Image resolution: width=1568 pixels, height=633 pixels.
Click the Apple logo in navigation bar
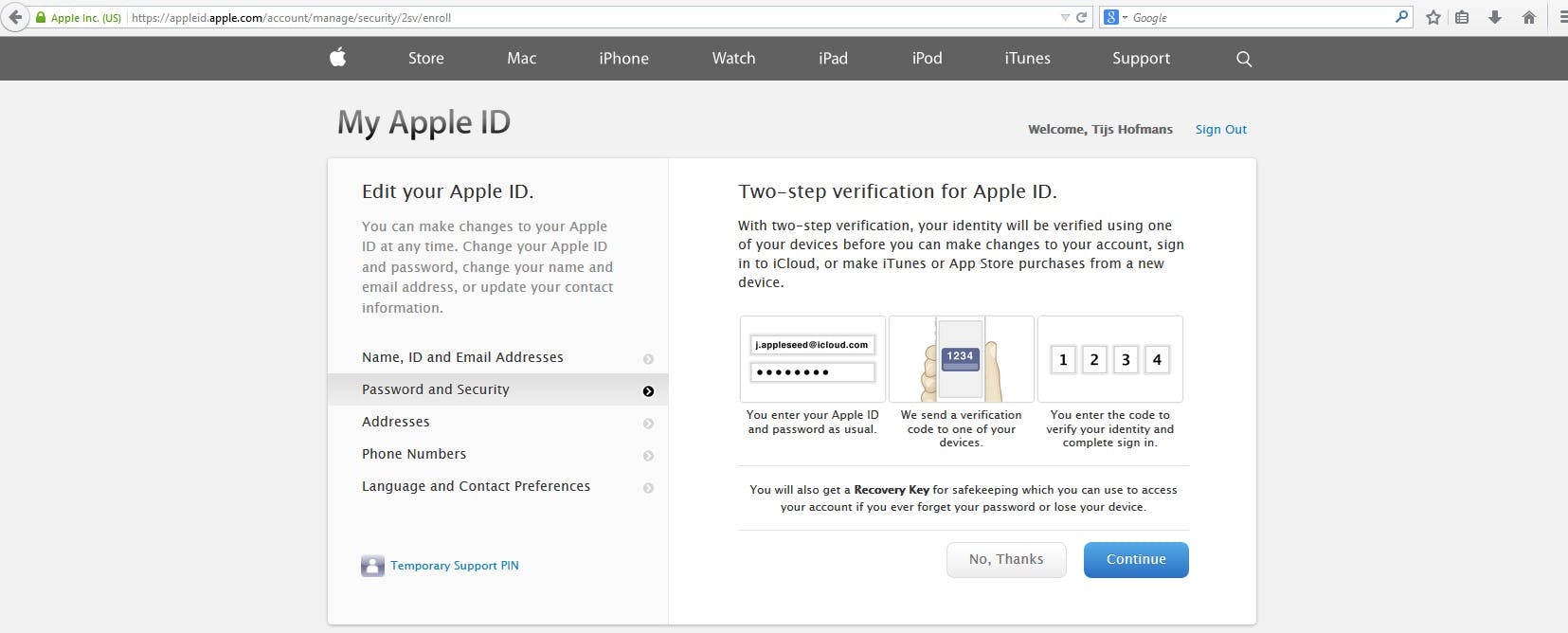tap(337, 58)
